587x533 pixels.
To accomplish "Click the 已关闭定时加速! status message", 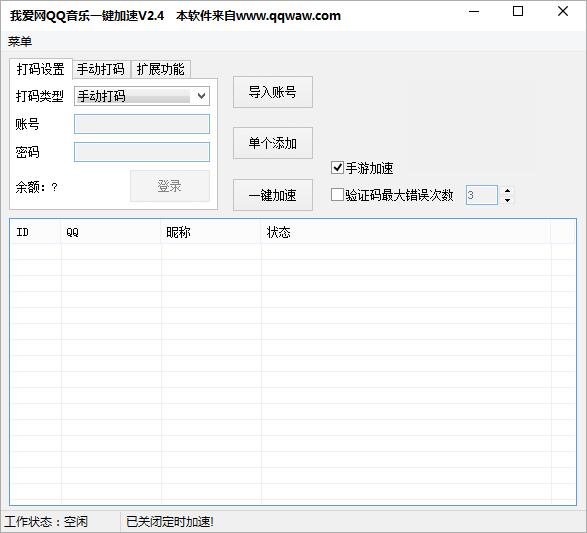I will (170, 521).
